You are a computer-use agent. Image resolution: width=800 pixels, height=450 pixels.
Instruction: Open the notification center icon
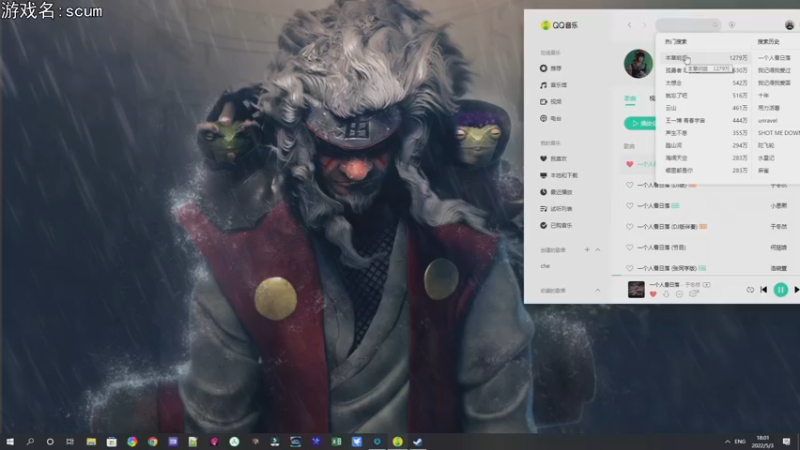(x=786, y=442)
